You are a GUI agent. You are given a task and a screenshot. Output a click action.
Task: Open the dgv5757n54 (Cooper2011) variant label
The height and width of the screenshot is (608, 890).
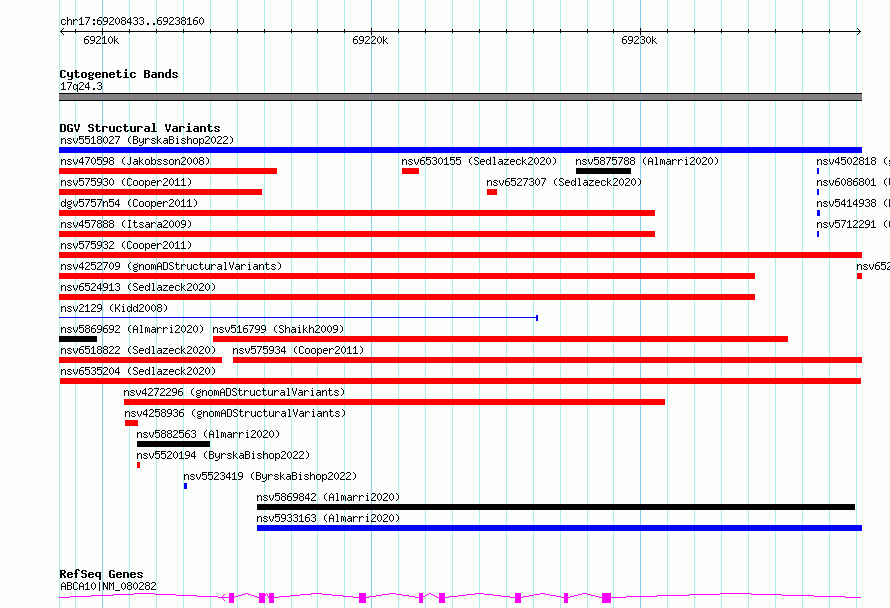tap(129, 203)
